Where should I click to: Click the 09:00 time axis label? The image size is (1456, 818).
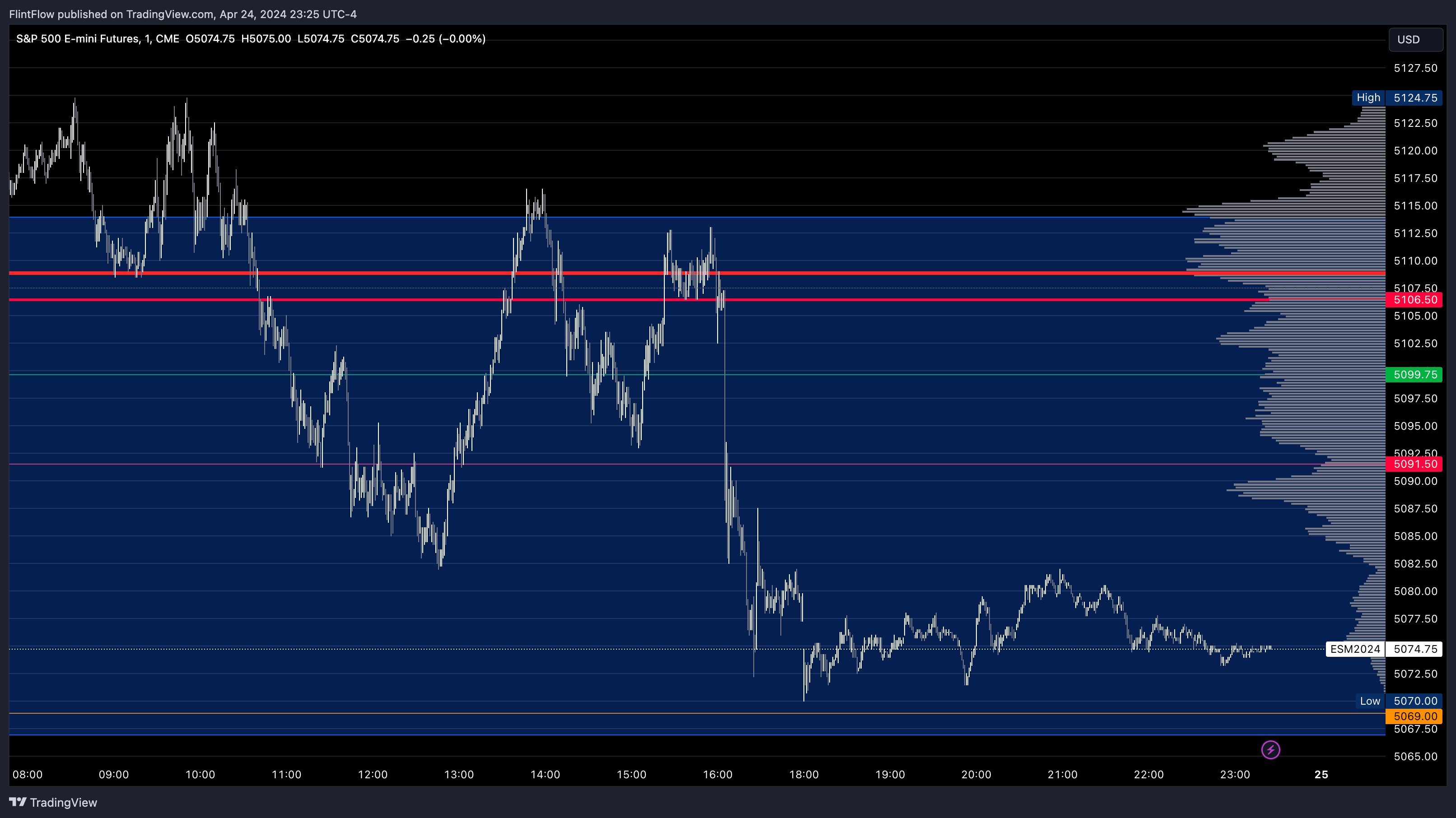(114, 775)
